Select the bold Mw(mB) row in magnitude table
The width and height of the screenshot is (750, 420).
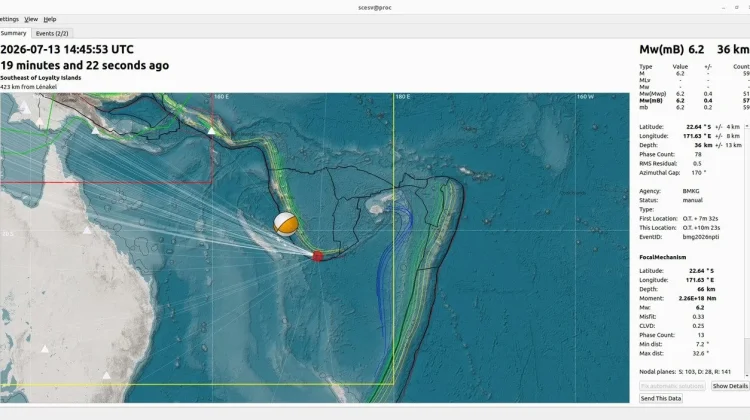pos(694,100)
